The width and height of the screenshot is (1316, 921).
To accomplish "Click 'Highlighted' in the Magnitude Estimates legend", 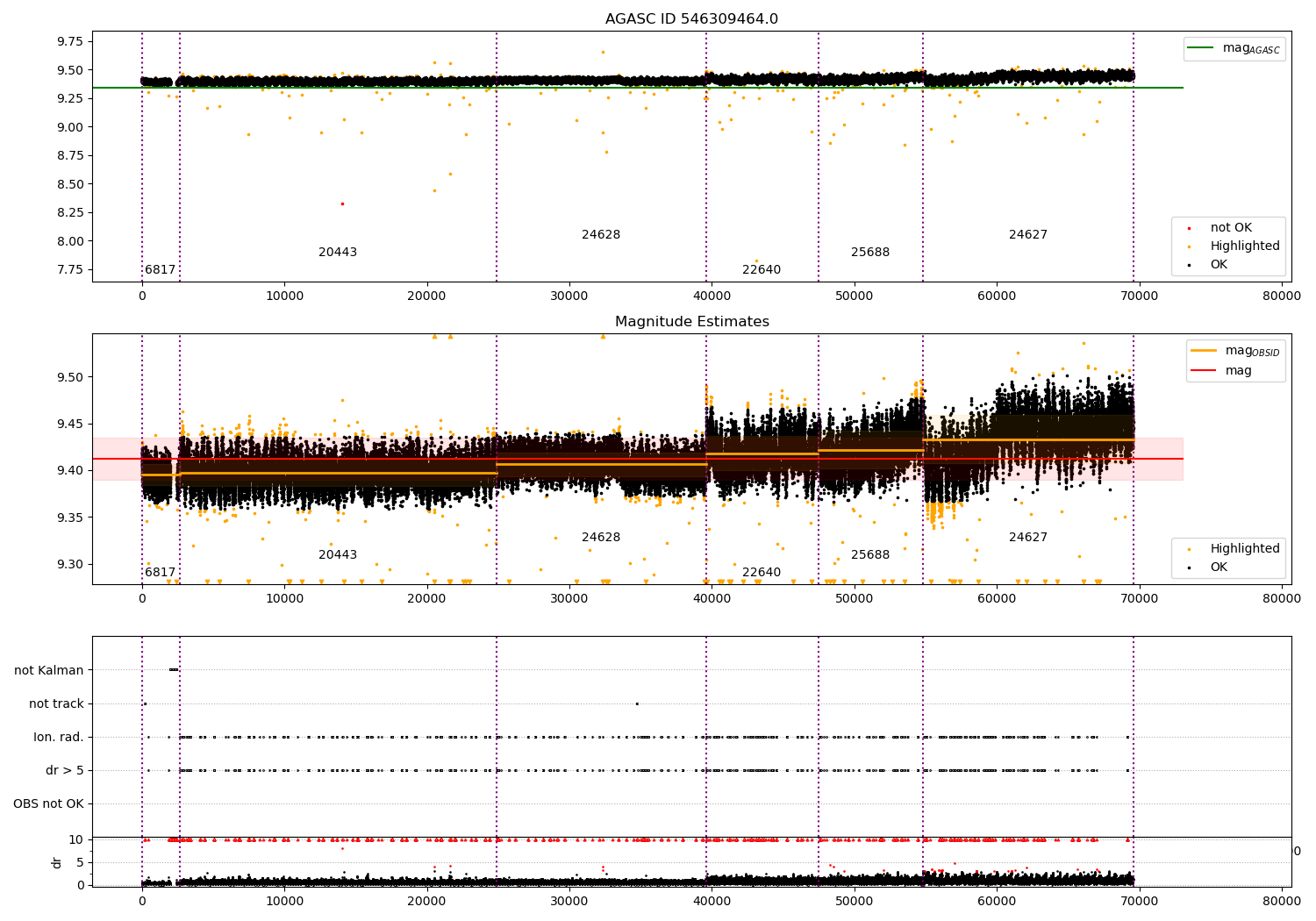I will click(x=1245, y=548).
